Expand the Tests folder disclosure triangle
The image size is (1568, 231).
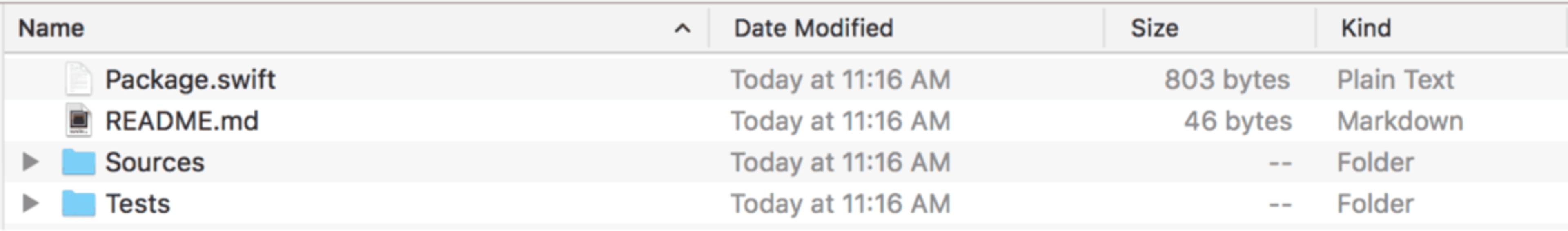pos(30,203)
